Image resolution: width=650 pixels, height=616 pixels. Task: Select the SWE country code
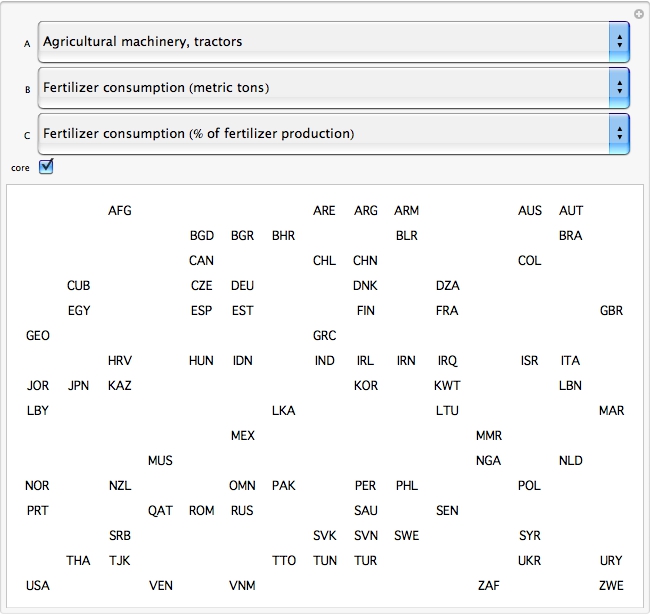407,536
